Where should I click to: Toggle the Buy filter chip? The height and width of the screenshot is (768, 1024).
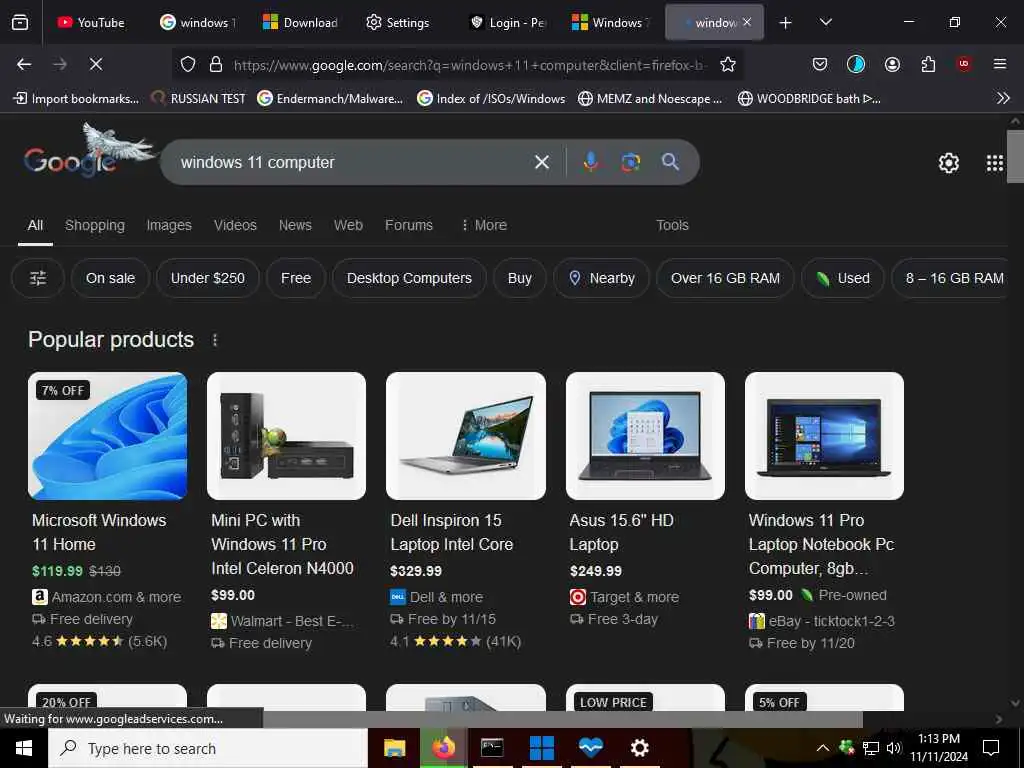pos(520,278)
